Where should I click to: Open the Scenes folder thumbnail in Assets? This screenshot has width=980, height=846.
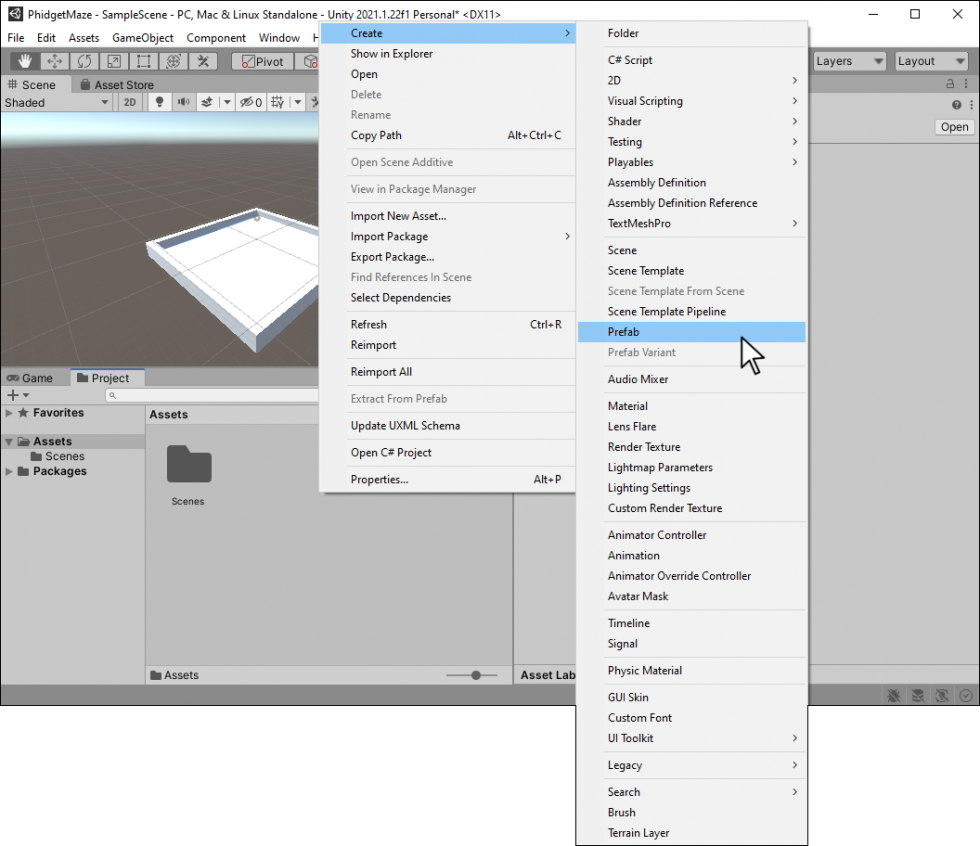click(x=188, y=466)
